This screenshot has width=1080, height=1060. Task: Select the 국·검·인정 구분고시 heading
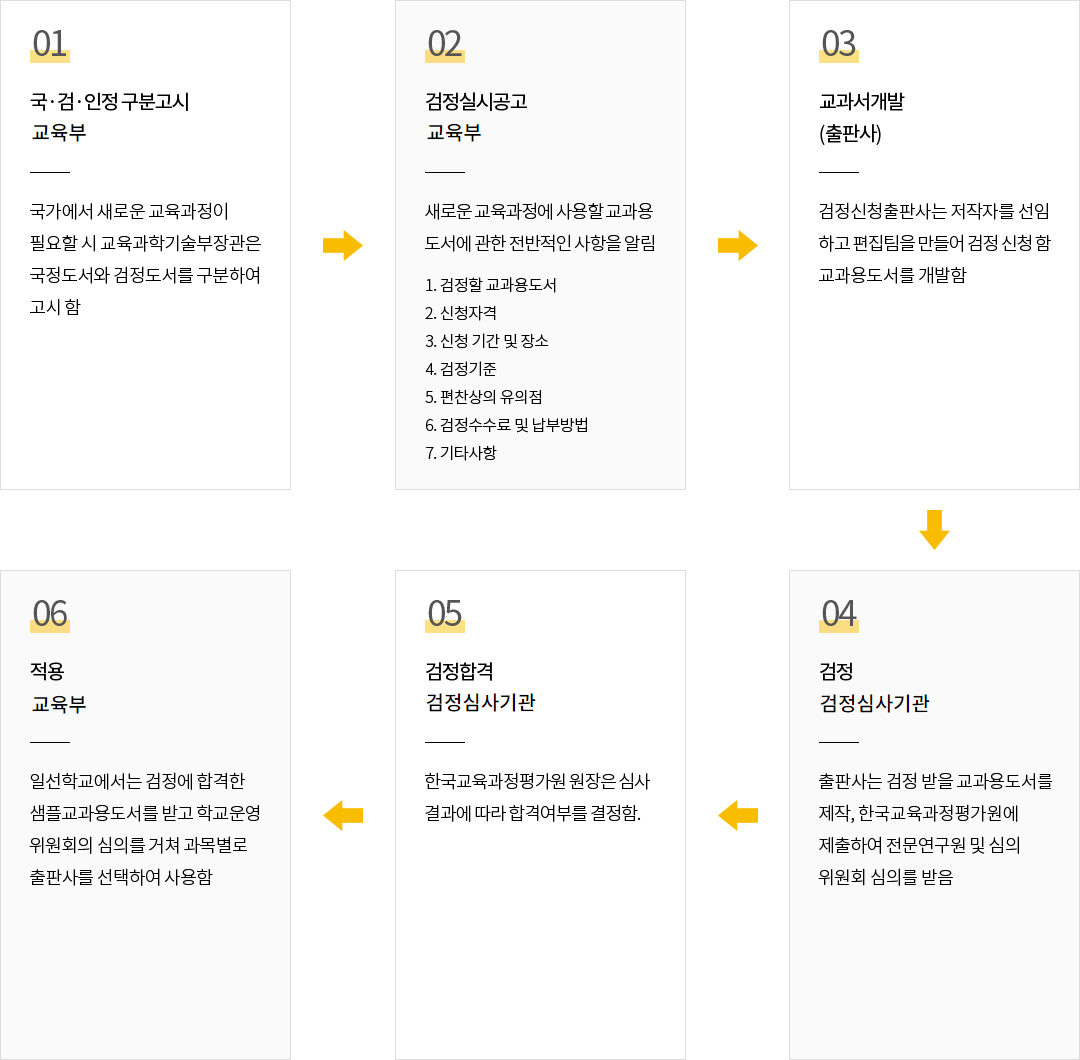[x=110, y=101]
